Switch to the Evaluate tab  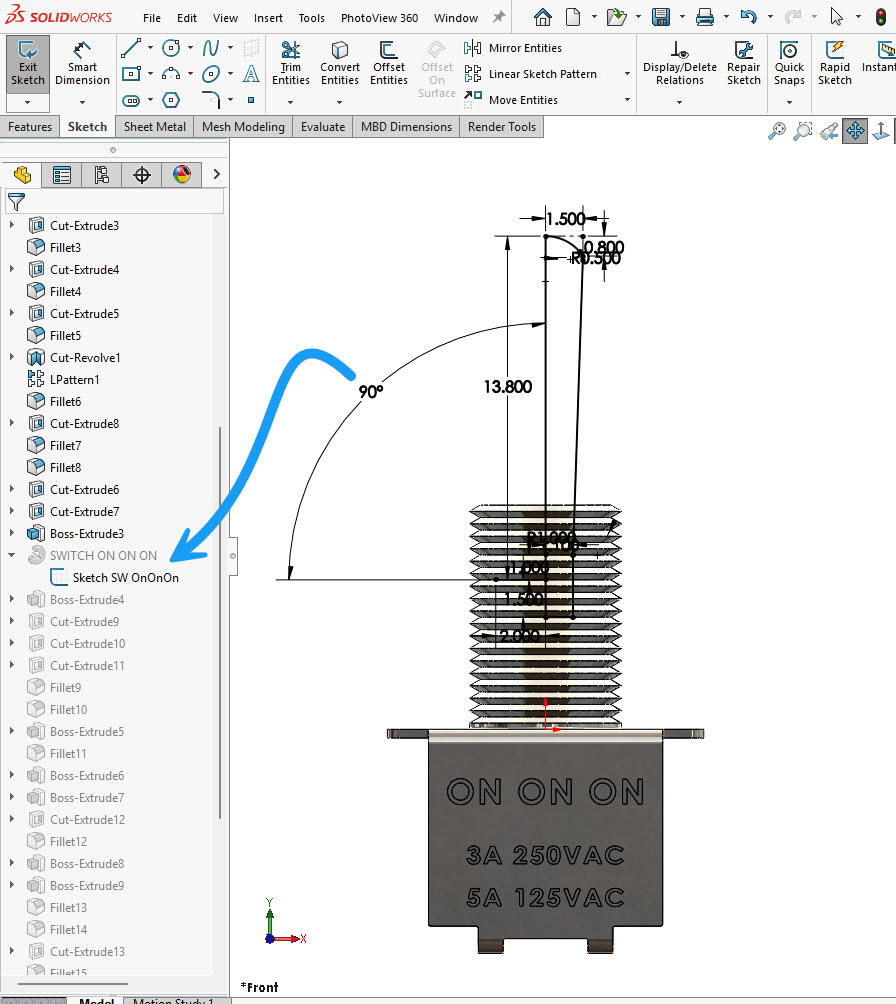323,127
